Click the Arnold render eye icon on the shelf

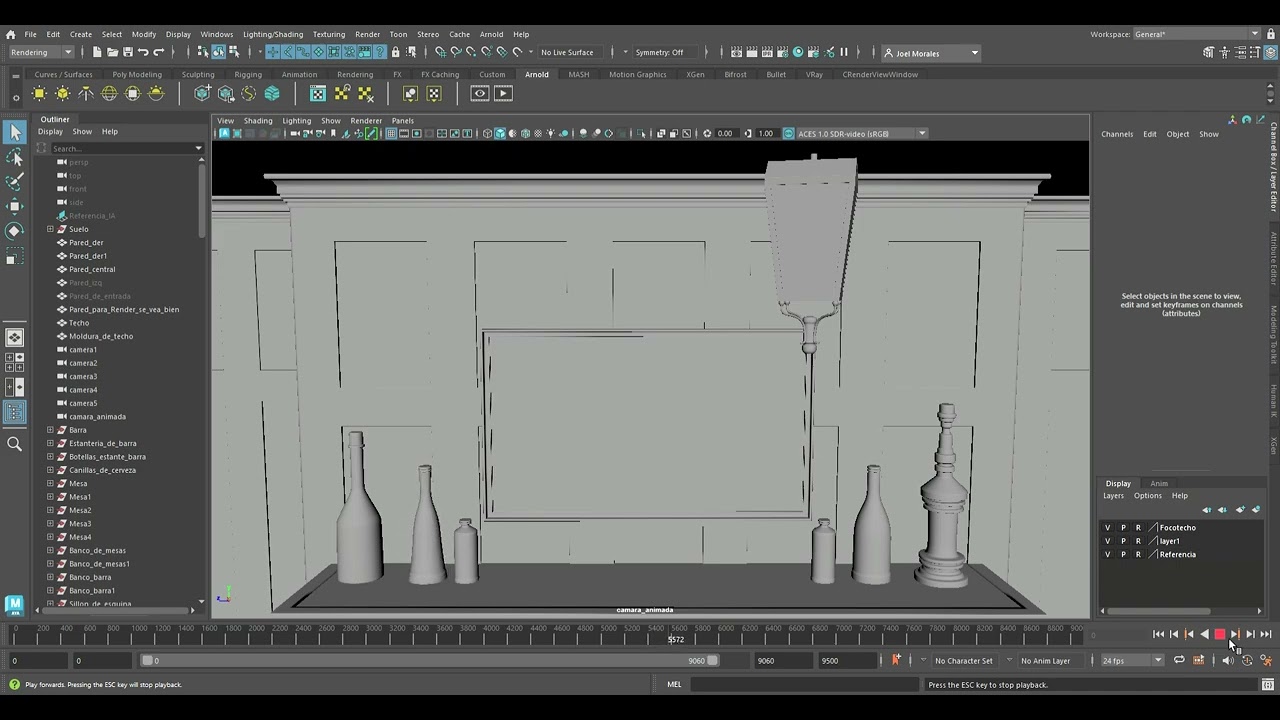(480, 93)
